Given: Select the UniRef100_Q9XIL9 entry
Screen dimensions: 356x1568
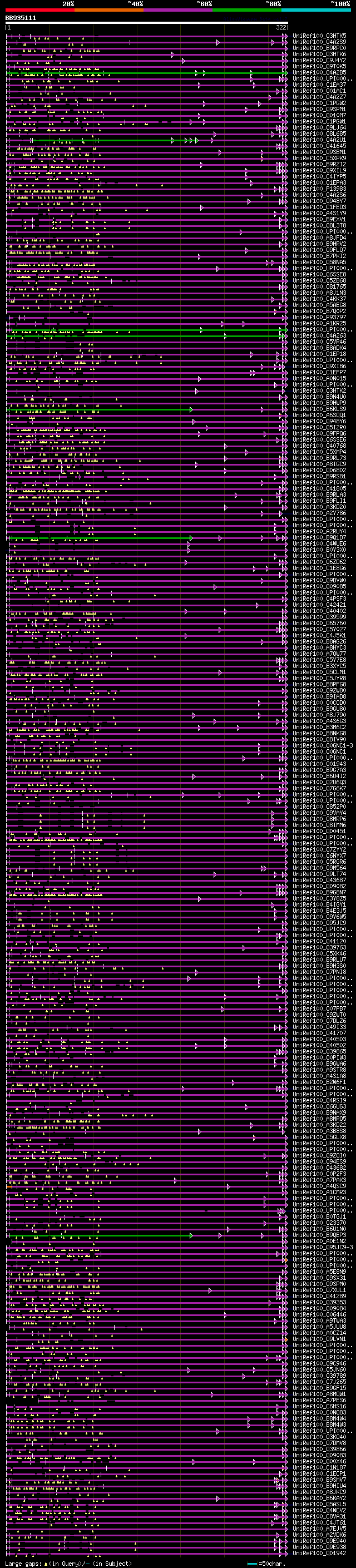Looking at the screenshot, I should [x=319, y=171].
